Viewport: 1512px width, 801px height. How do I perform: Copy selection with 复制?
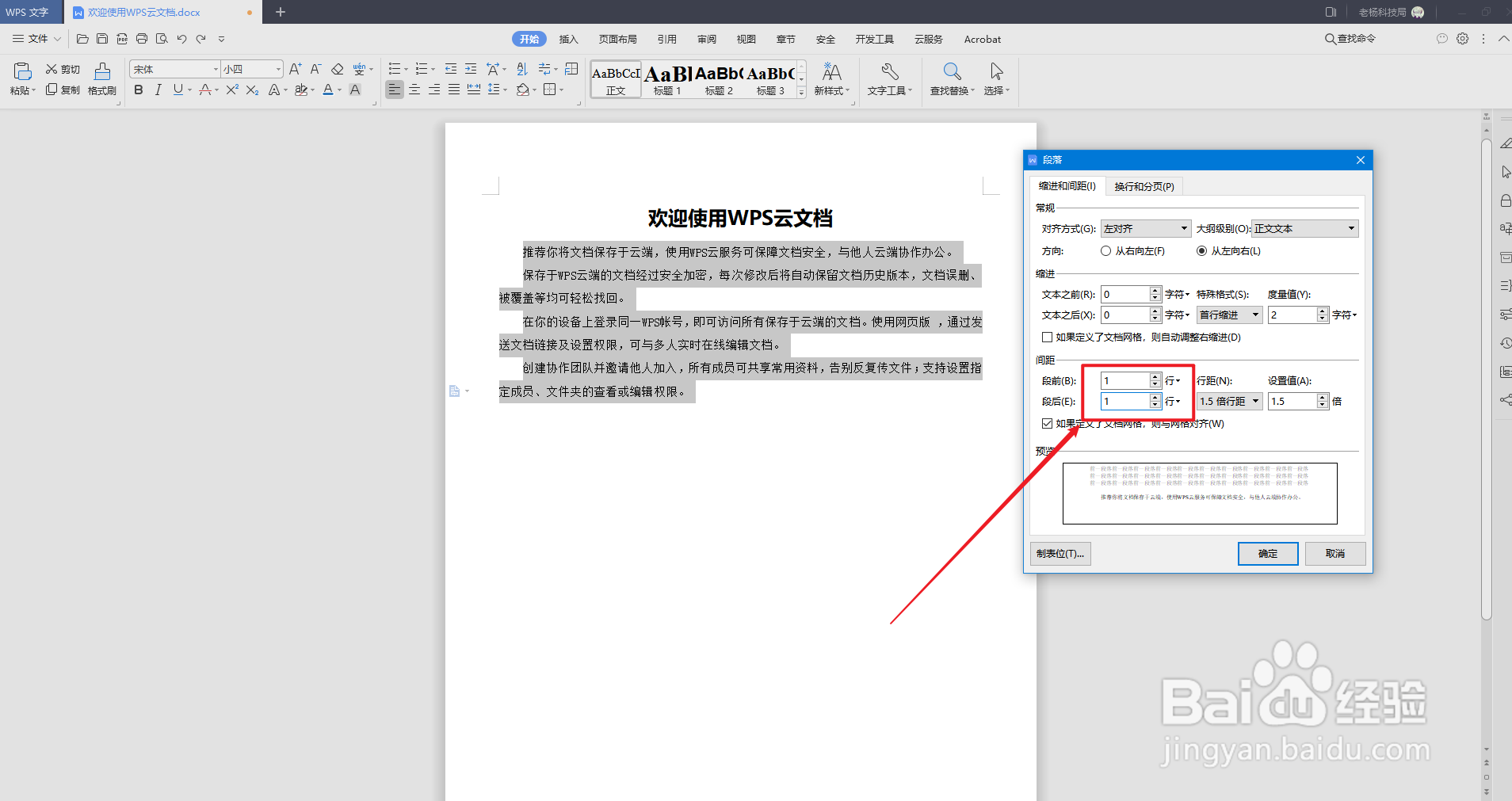pyautogui.click(x=63, y=90)
